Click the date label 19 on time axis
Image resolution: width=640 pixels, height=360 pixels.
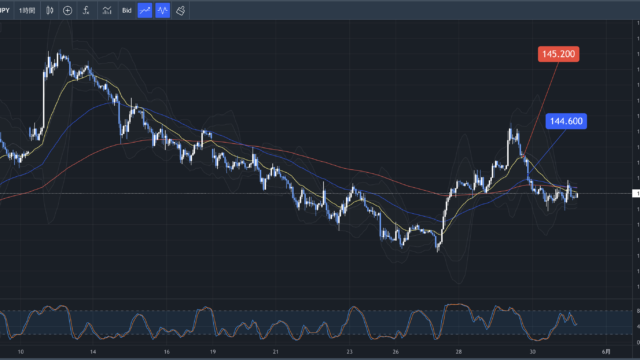pos(213,351)
